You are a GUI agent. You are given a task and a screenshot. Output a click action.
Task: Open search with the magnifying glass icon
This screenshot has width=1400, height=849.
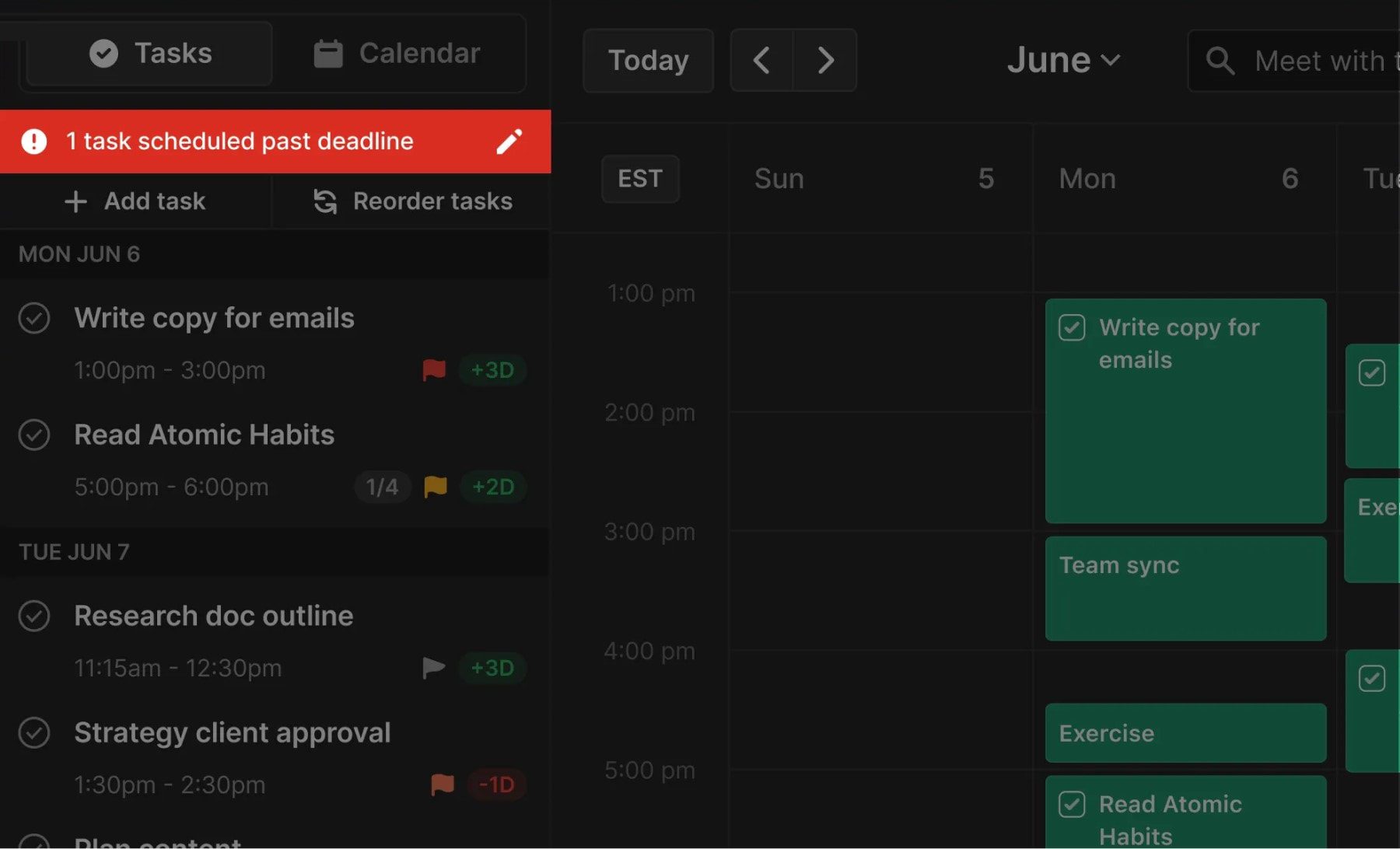pyautogui.click(x=1220, y=60)
